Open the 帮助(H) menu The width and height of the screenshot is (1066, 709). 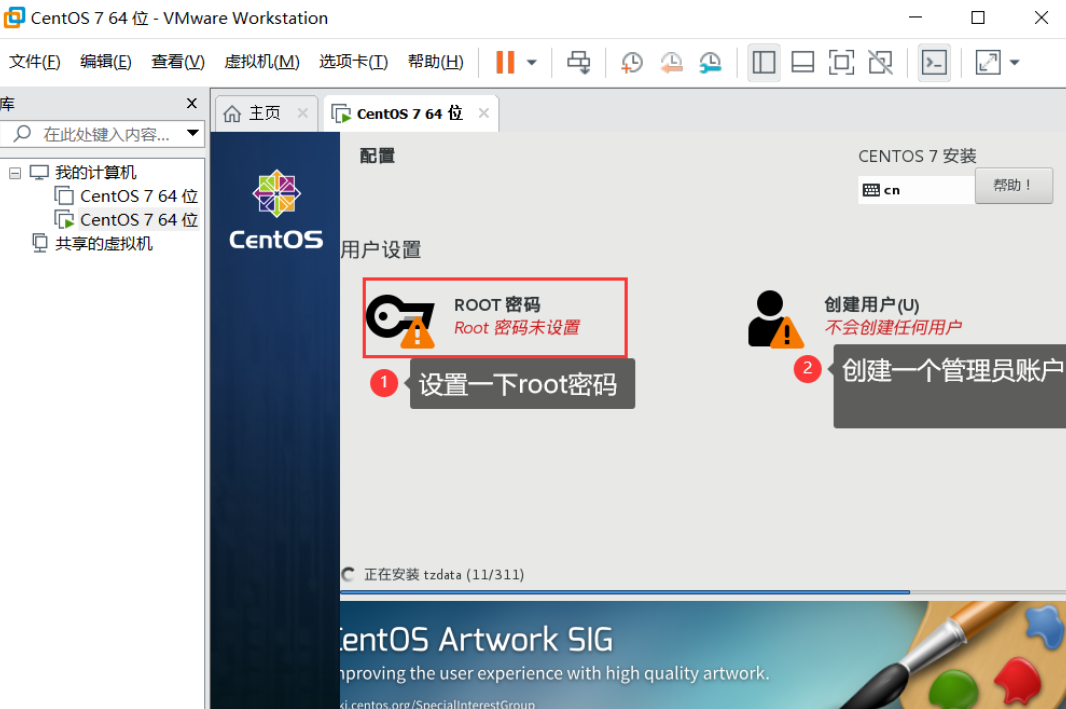point(436,62)
